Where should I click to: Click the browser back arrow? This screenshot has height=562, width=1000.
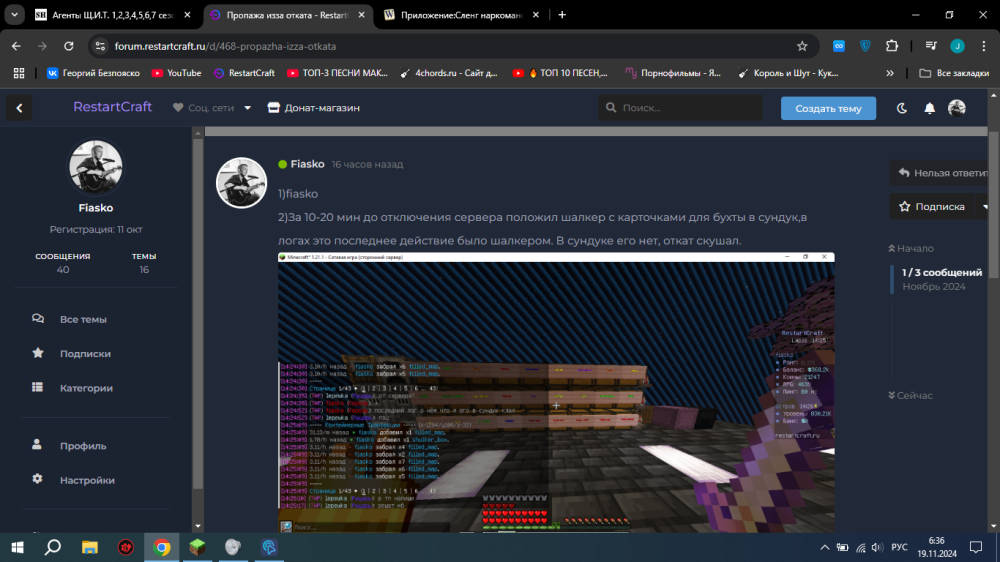pos(16,46)
